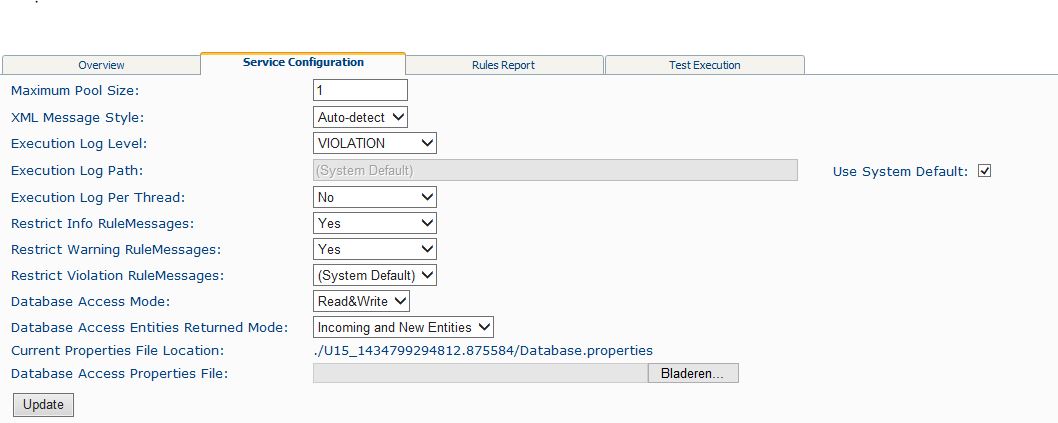The width and height of the screenshot is (1058, 423).
Task: Go to the Test Execution tab
Action: click(x=704, y=65)
